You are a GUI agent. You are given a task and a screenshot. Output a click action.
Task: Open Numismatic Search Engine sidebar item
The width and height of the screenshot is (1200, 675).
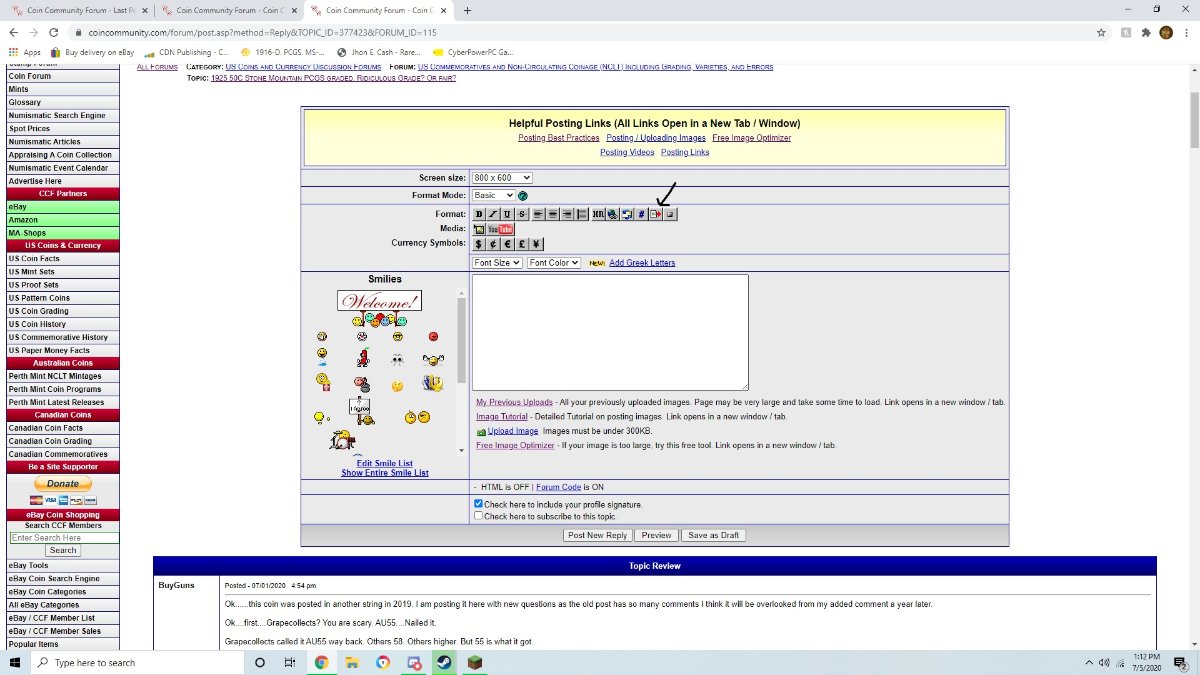[57, 115]
